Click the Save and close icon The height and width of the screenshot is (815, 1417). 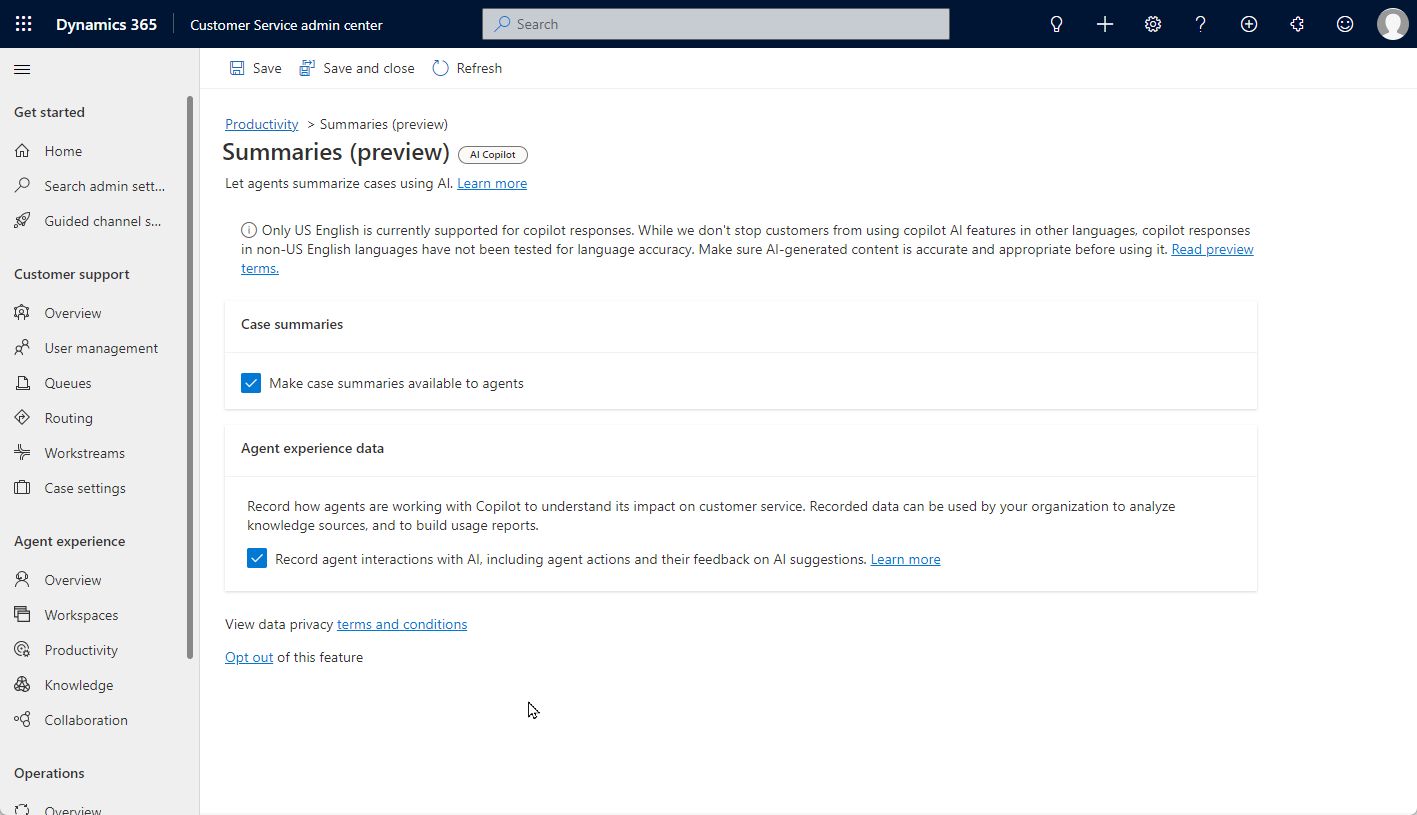[307, 68]
